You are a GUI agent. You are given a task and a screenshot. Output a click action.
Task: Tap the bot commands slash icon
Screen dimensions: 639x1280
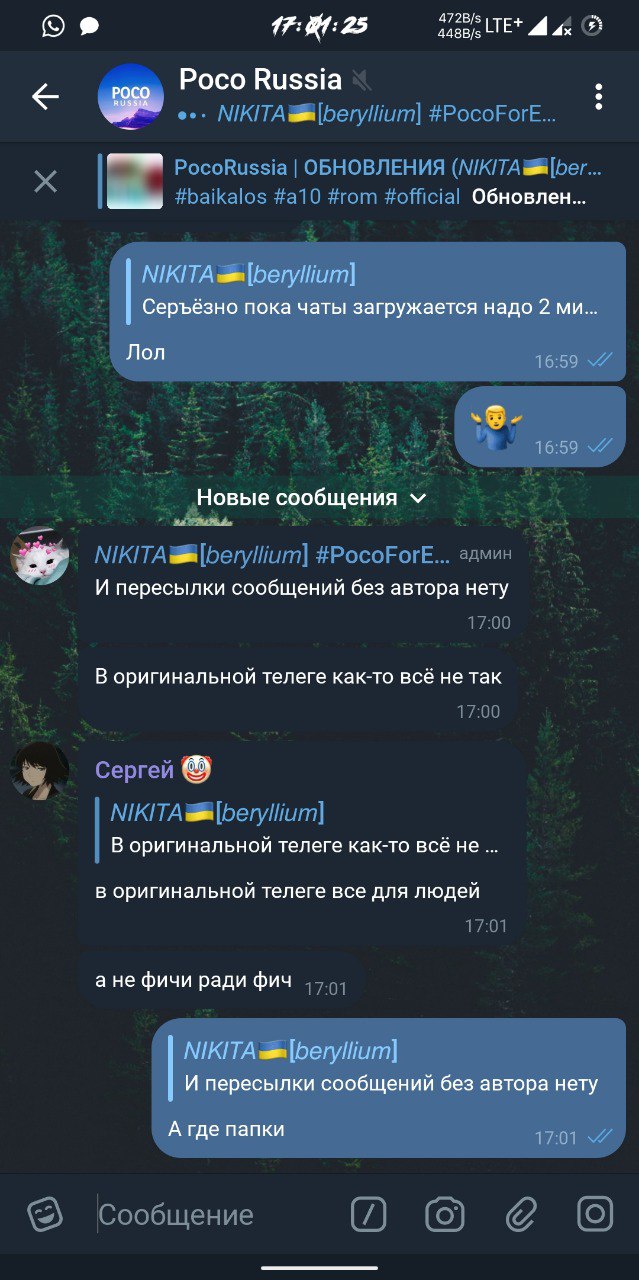click(x=369, y=1215)
